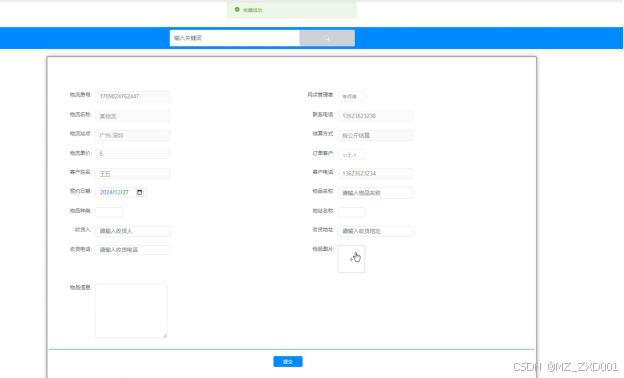624x378 pixels.
Task: Click the green success notification at top
Action: tap(292, 10)
